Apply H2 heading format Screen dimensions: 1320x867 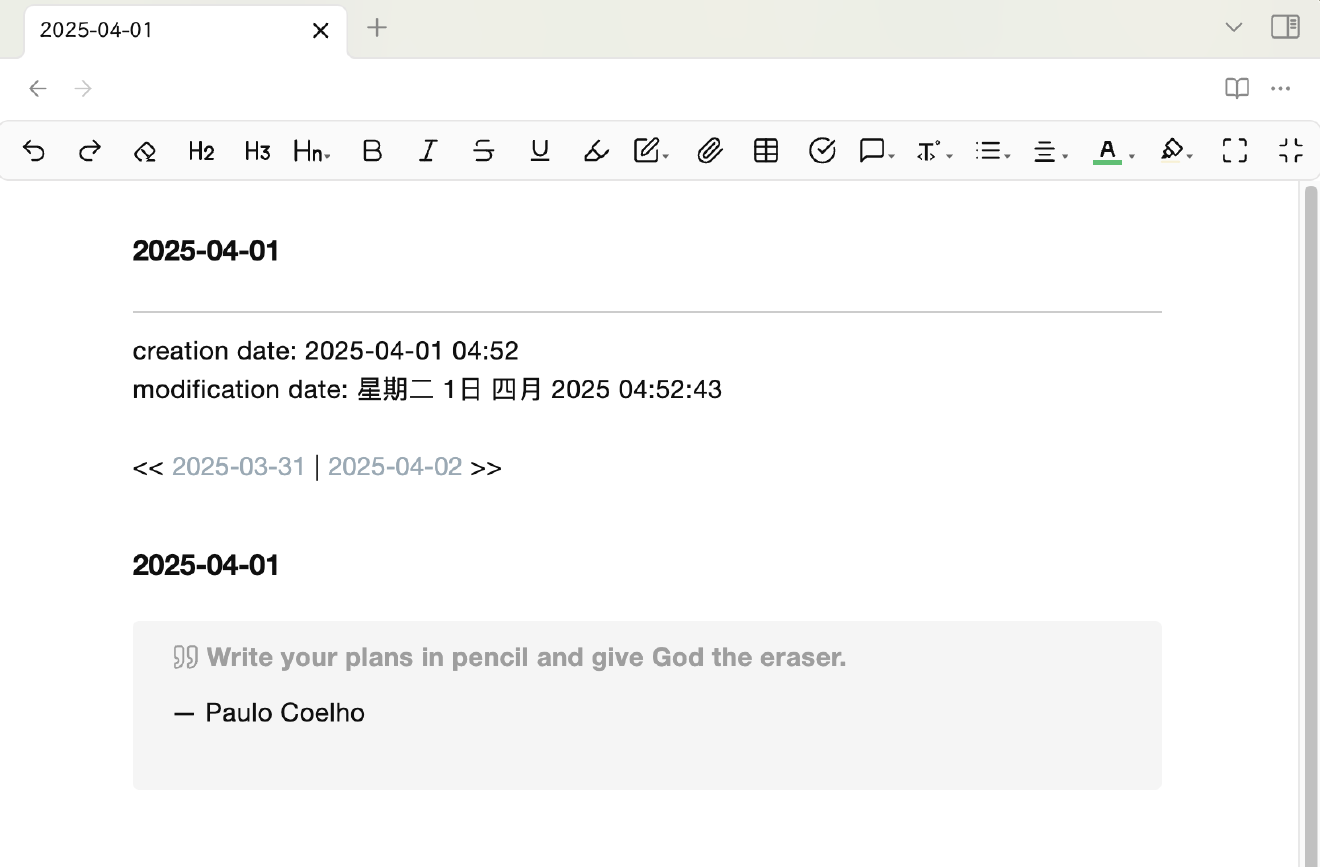(201, 151)
